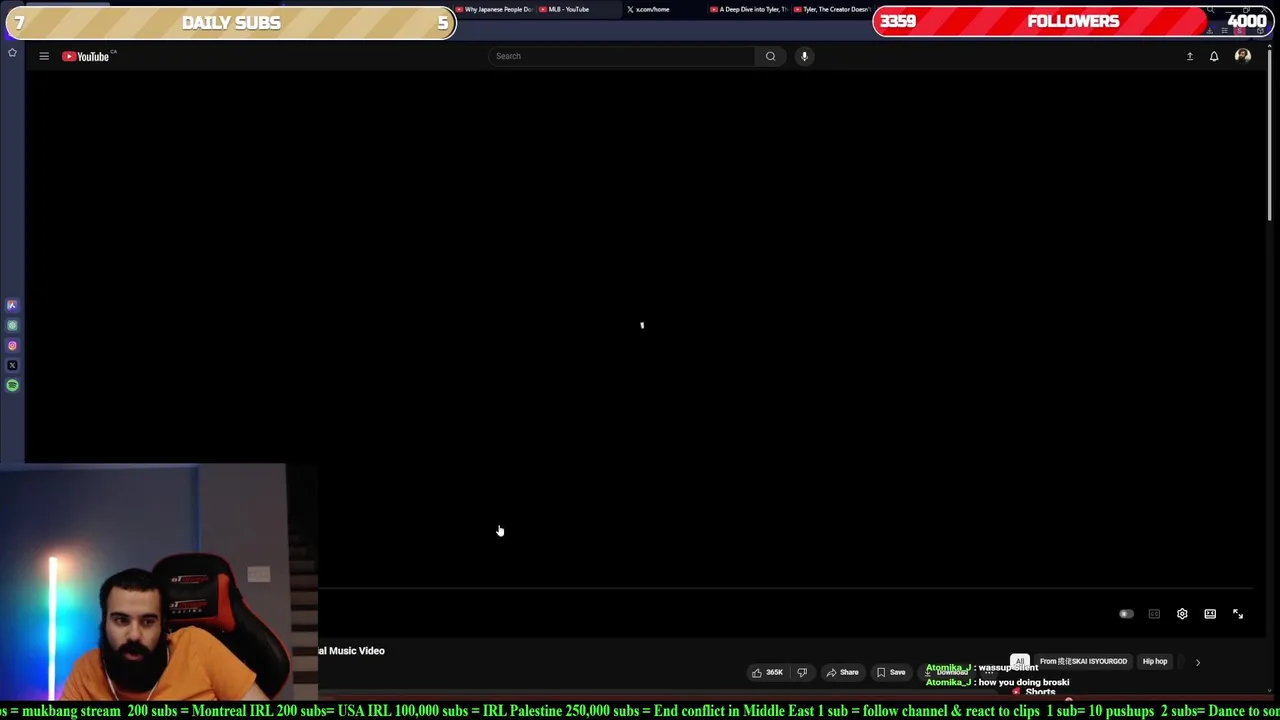Expand more filter chips with right arrow
The height and width of the screenshot is (720, 1280).
point(1198,662)
